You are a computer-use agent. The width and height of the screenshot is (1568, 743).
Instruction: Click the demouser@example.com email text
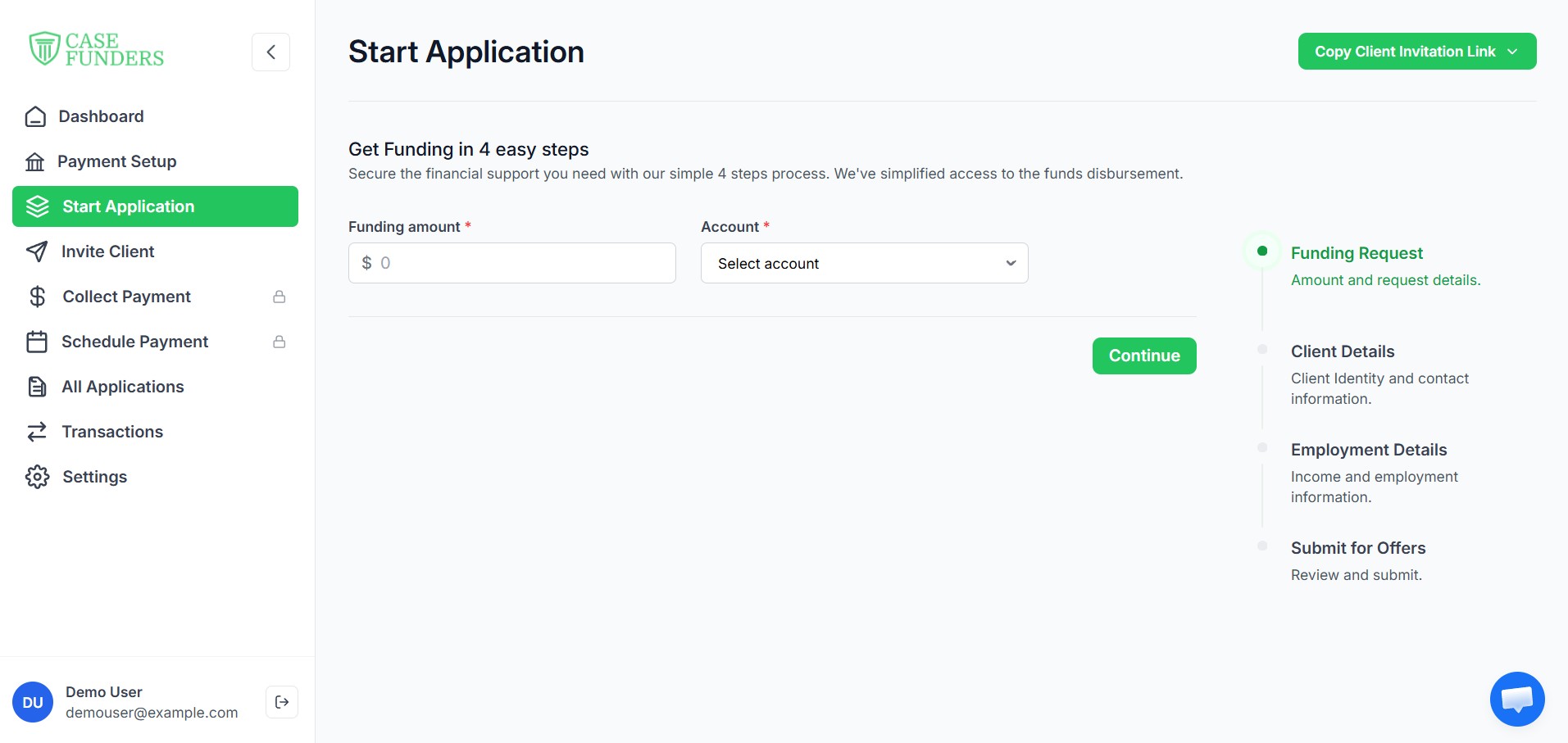coord(152,713)
